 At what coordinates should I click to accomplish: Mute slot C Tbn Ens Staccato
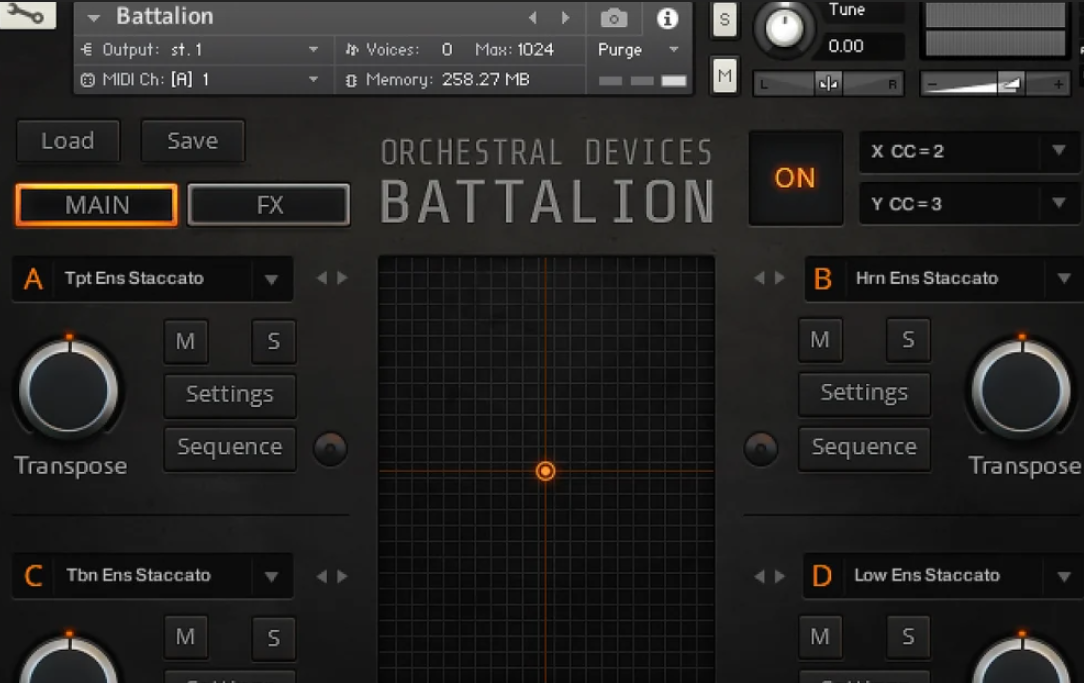click(x=185, y=637)
